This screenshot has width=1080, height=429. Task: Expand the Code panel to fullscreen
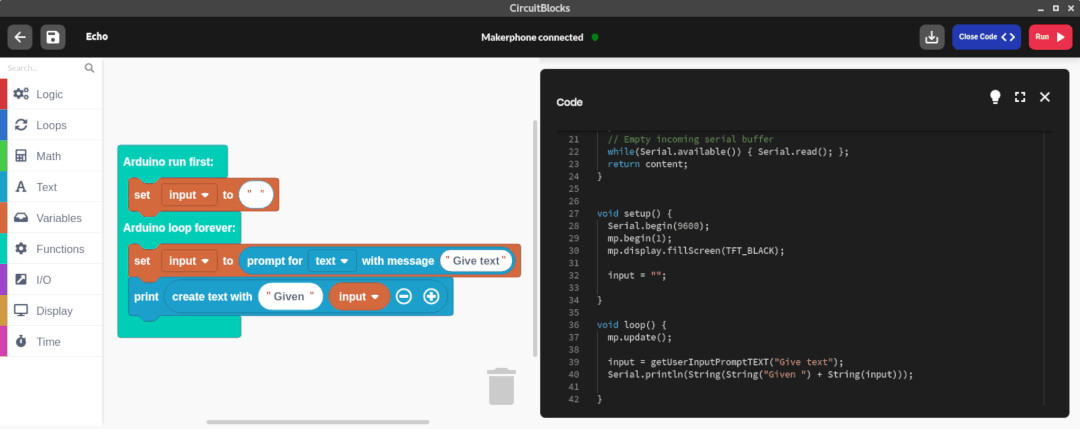click(x=1020, y=97)
